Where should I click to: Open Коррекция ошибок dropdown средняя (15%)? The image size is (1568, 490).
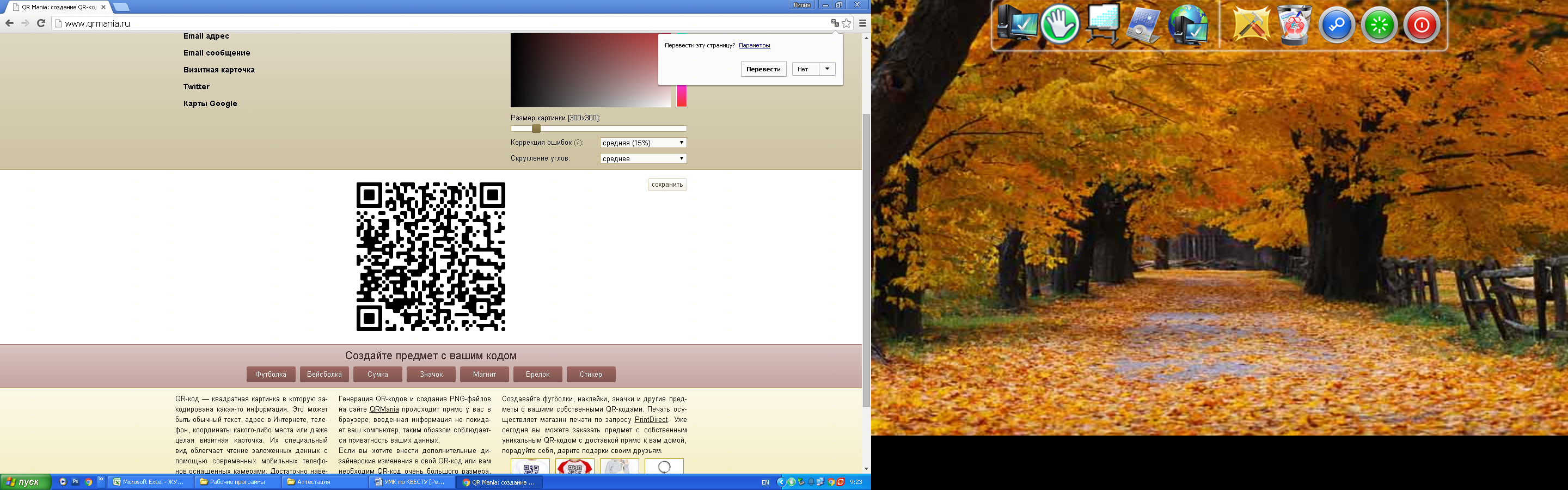pos(644,143)
